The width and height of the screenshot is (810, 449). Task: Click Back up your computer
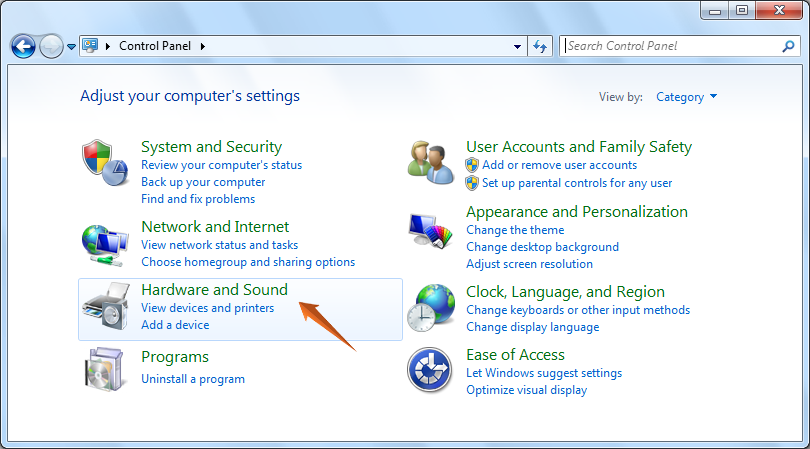pyautogui.click(x=203, y=182)
